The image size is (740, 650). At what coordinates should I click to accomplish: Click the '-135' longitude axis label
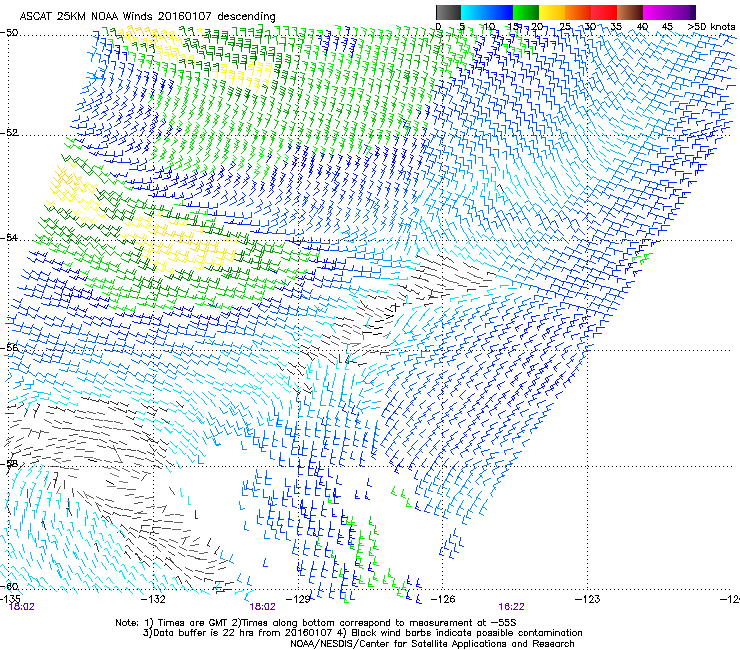coord(10,599)
